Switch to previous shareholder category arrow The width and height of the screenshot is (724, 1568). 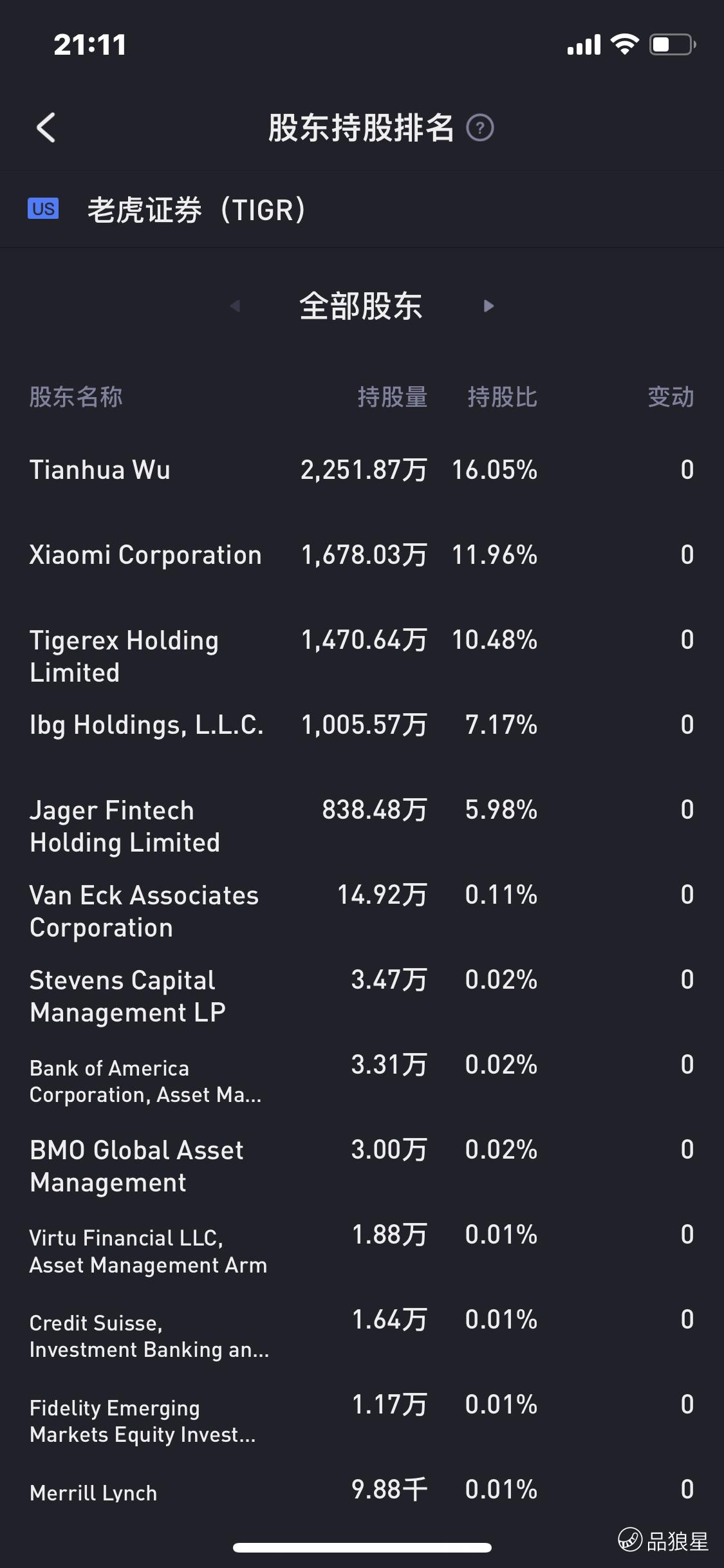235,306
